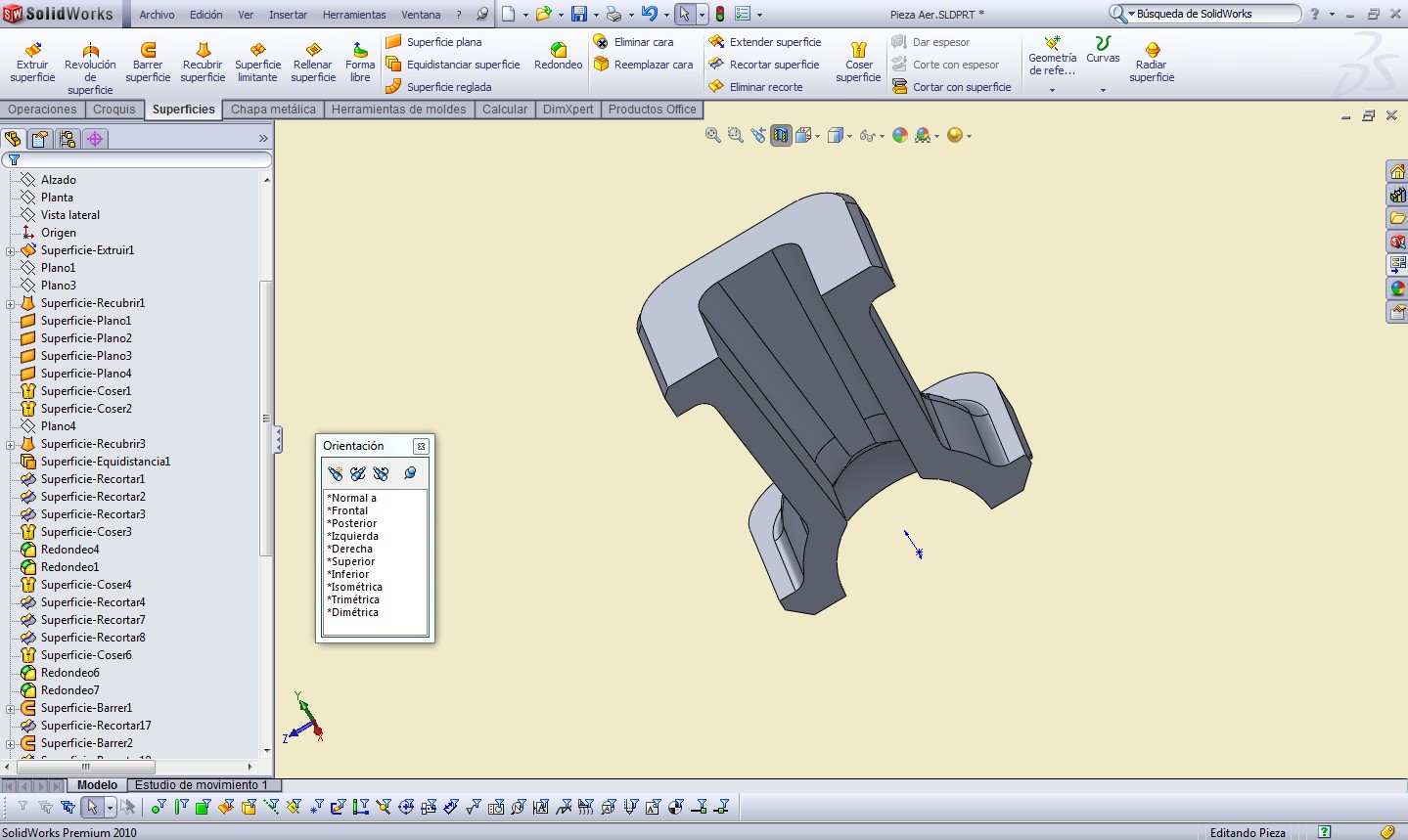Image resolution: width=1408 pixels, height=840 pixels.
Task: Switch to the Calcular tab
Action: click(505, 110)
